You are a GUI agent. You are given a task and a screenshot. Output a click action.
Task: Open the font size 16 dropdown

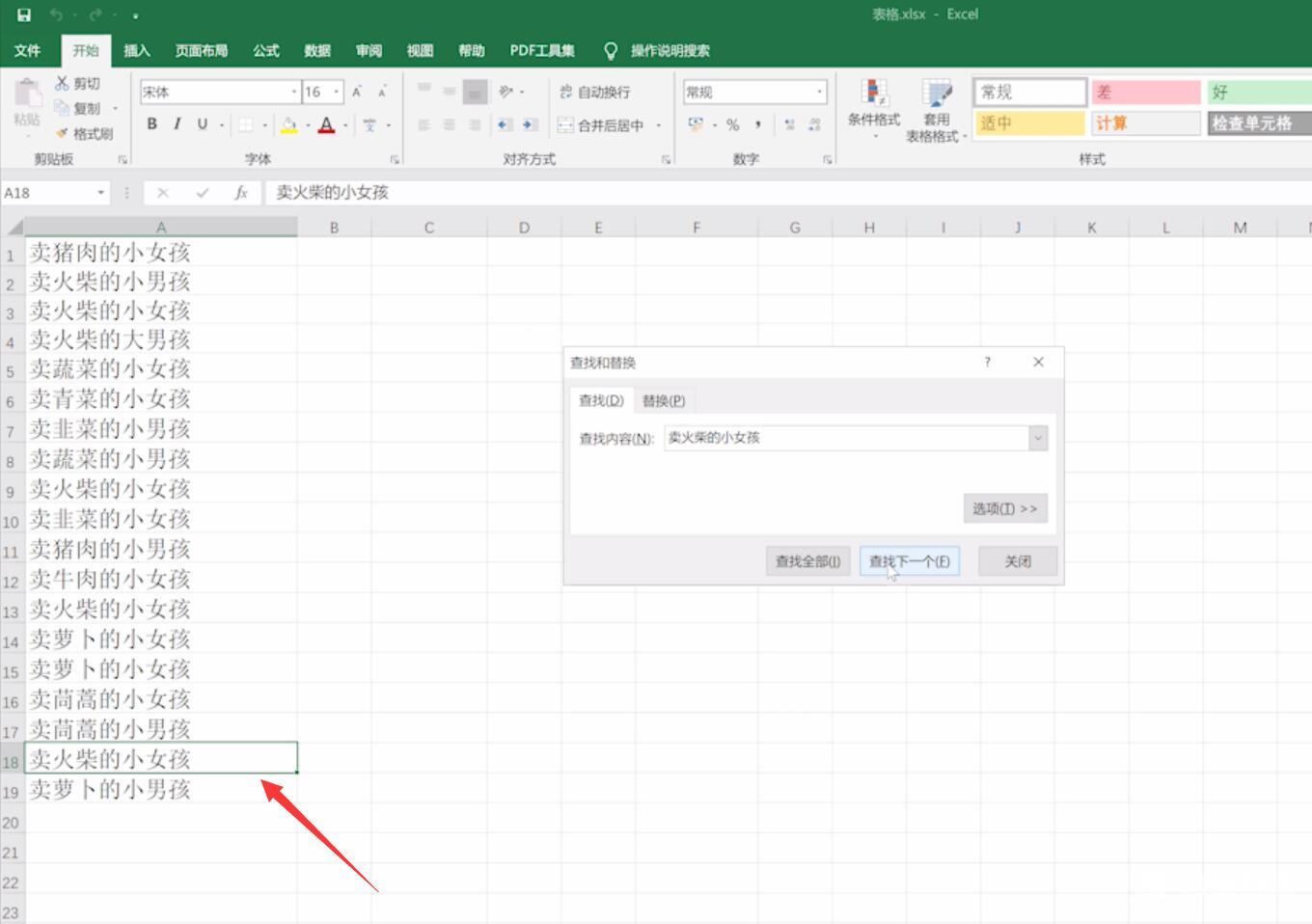337,93
